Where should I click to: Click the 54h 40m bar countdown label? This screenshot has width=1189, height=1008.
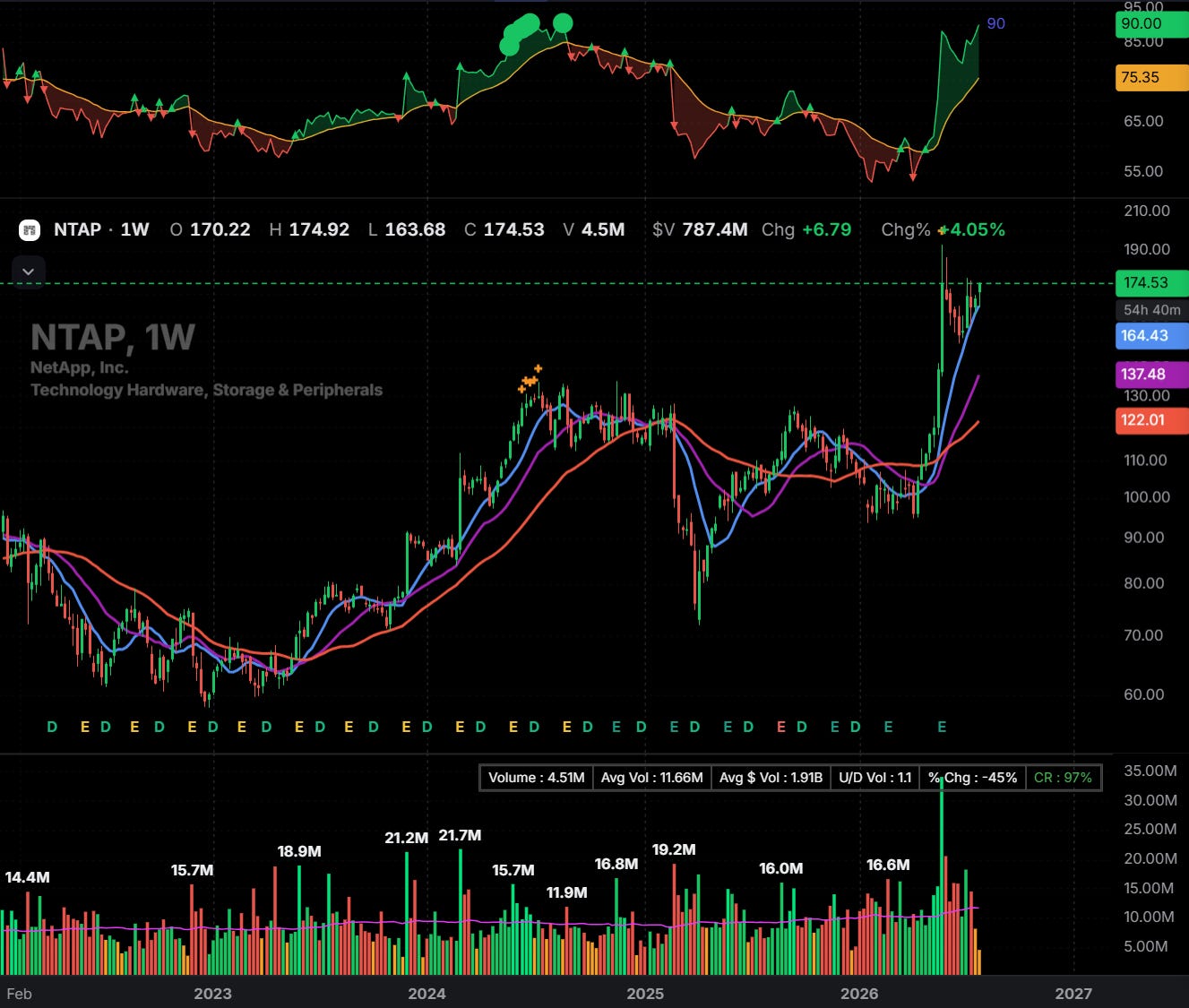pyautogui.click(x=1151, y=310)
